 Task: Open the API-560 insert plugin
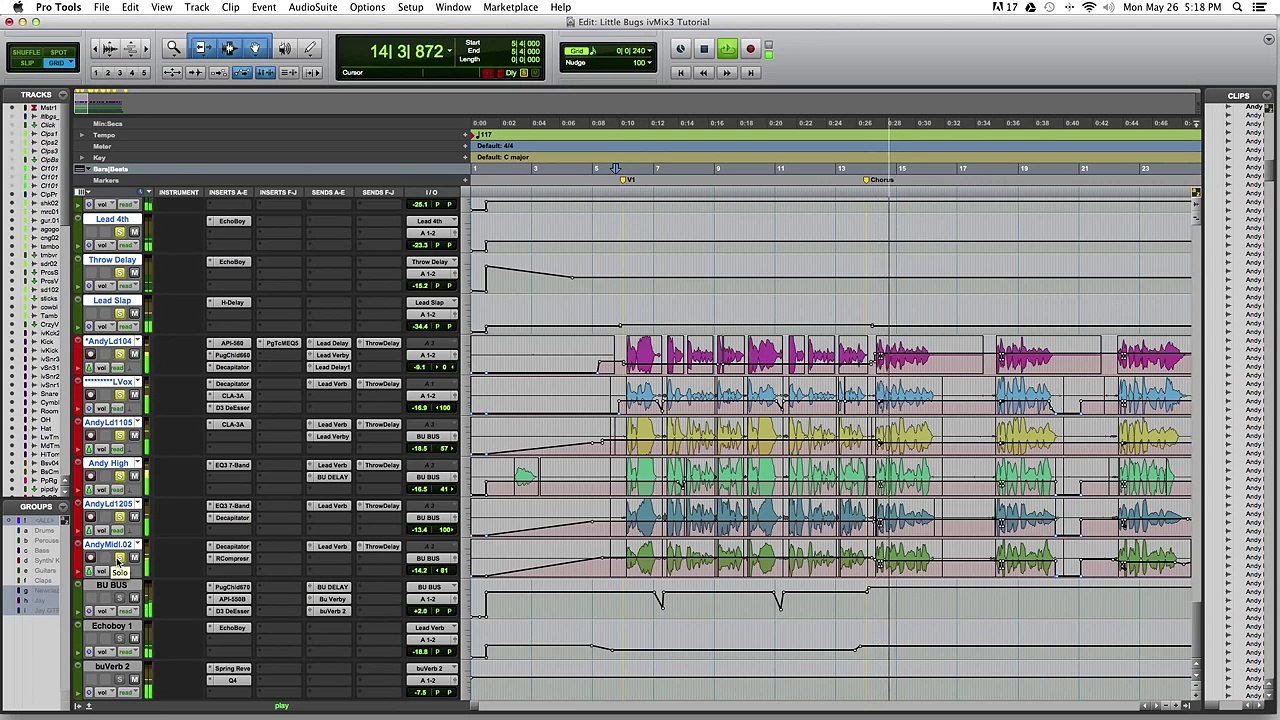(231, 343)
